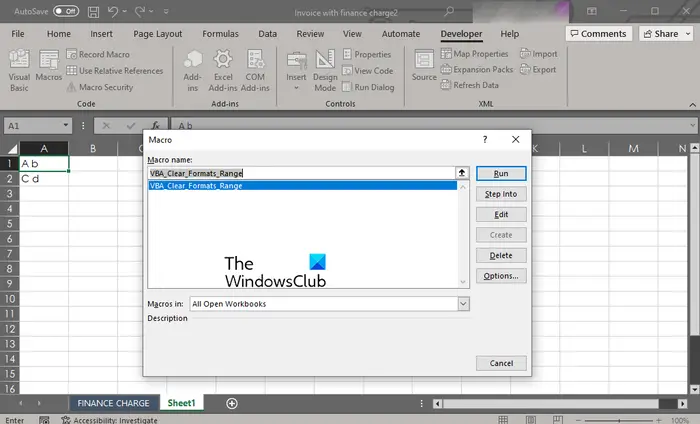The width and height of the screenshot is (700, 424).
Task: Switch to the Data tab
Action: pos(267,34)
